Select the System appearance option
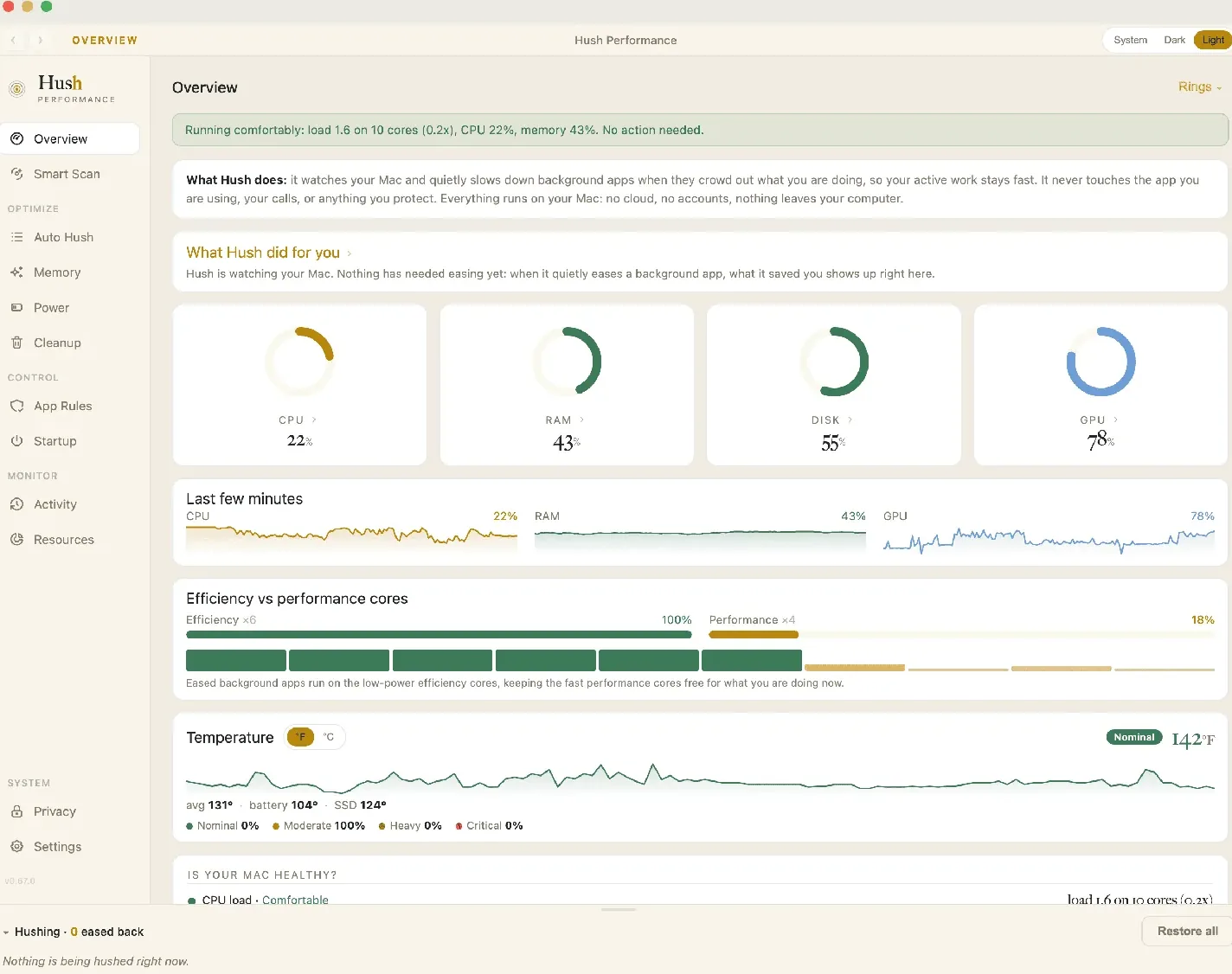Screen dimensions: 1232x974 click(1130, 40)
